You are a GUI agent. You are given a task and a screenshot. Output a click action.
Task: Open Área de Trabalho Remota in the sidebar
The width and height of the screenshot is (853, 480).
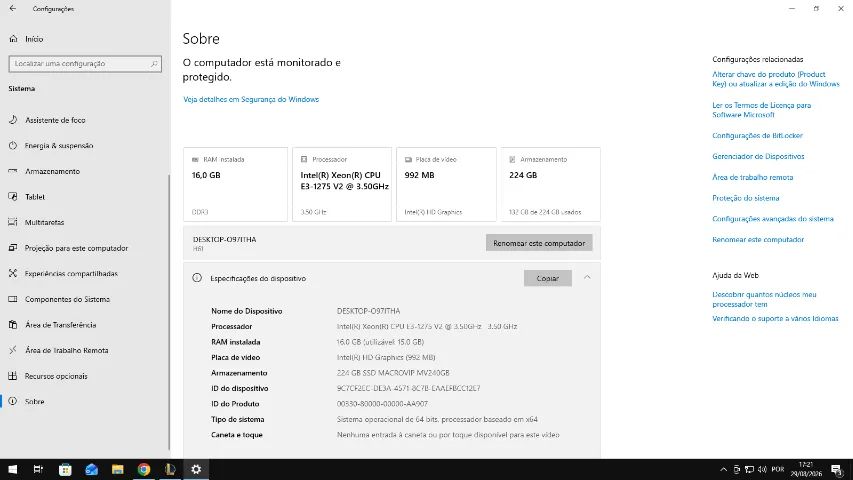66,350
